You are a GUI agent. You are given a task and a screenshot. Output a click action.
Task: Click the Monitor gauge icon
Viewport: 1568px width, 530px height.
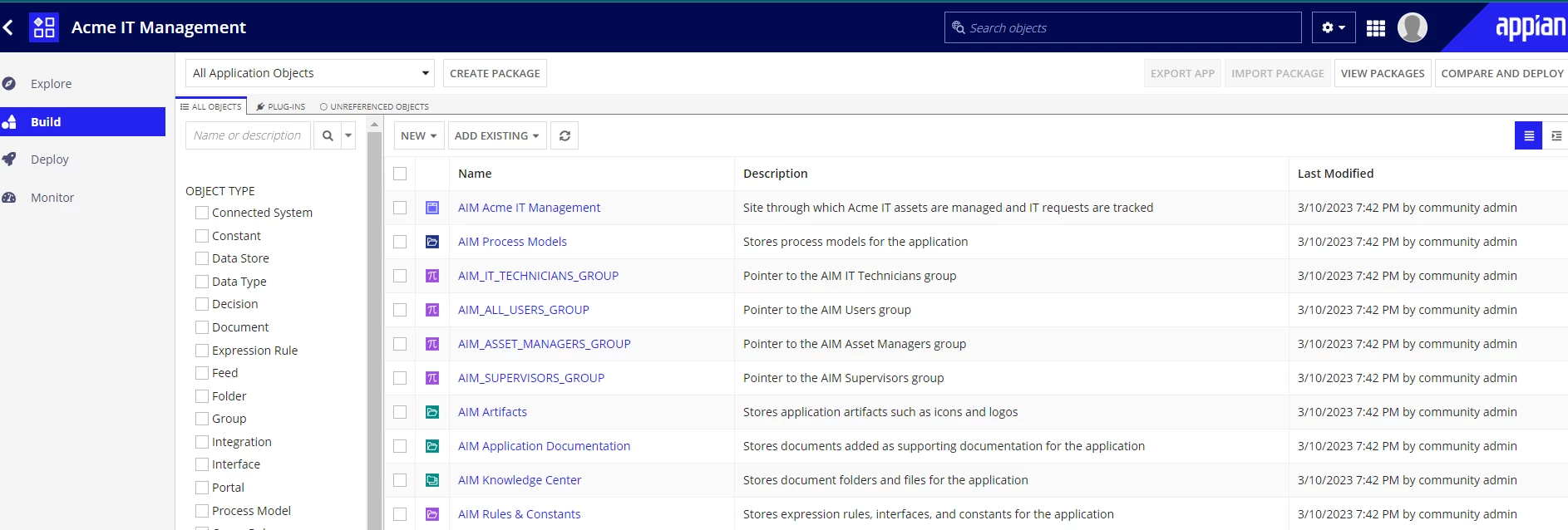(x=9, y=198)
